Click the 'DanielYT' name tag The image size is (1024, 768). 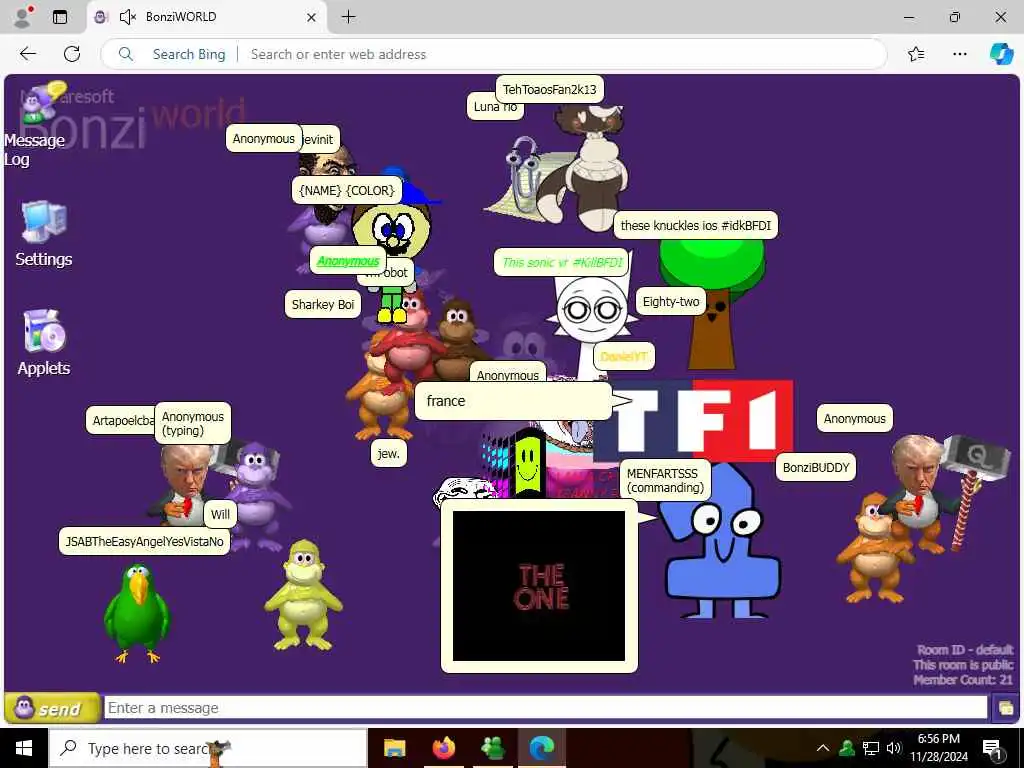[624, 356]
